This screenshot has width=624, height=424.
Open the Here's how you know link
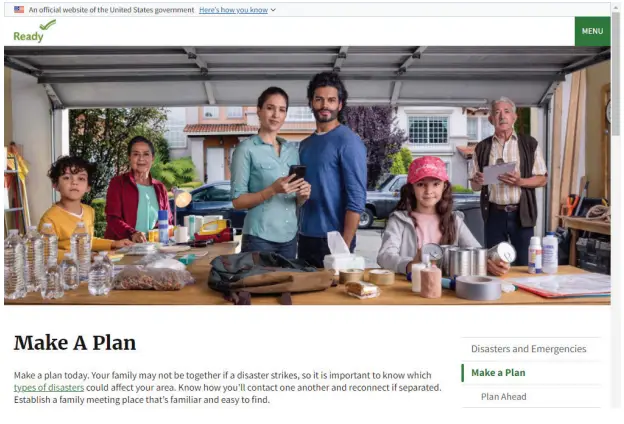[234, 10]
